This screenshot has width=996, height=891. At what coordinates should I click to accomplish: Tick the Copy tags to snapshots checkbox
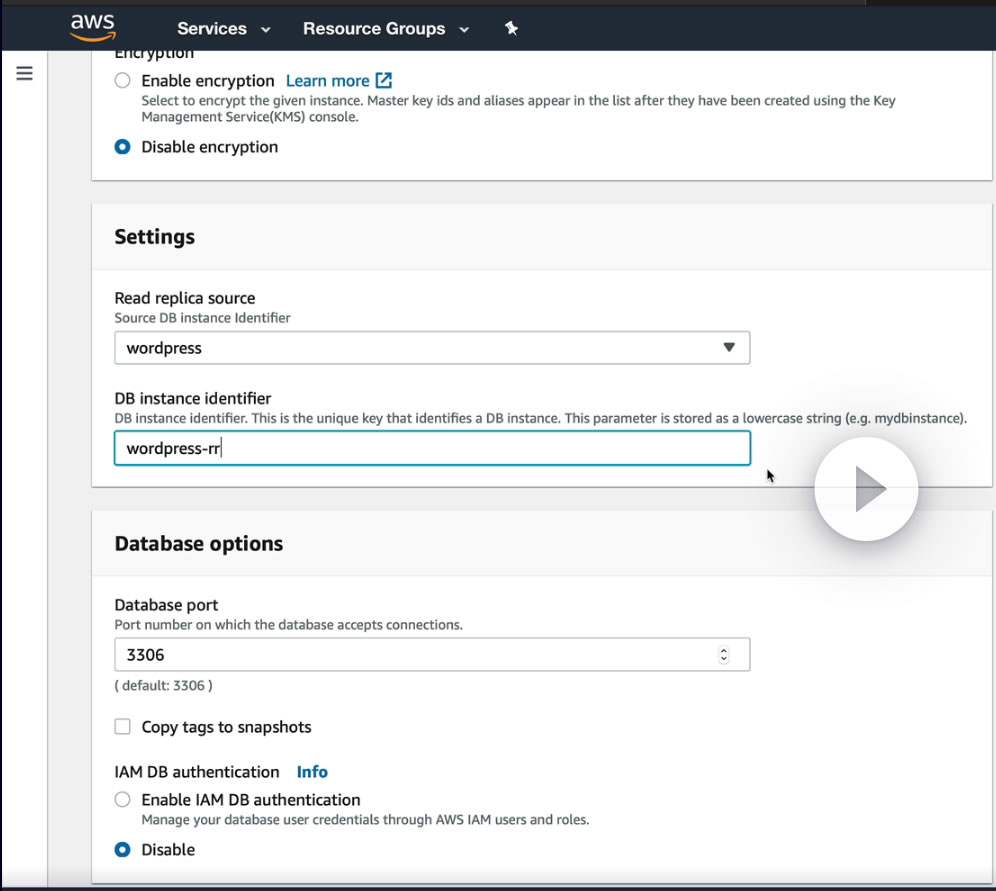tap(122, 727)
